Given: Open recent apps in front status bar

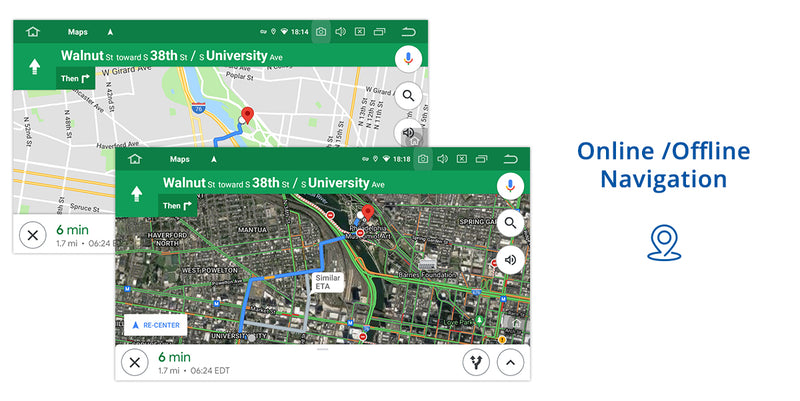Looking at the screenshot, I should click(x=483, y=159).
